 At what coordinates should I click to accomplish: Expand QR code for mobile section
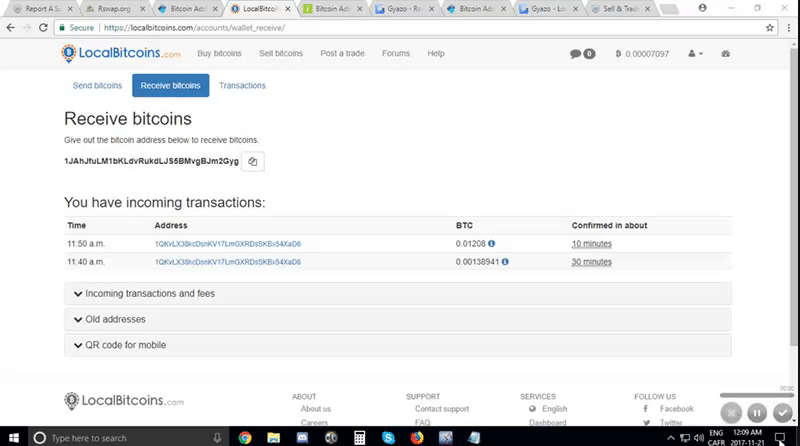coord(397,345)
